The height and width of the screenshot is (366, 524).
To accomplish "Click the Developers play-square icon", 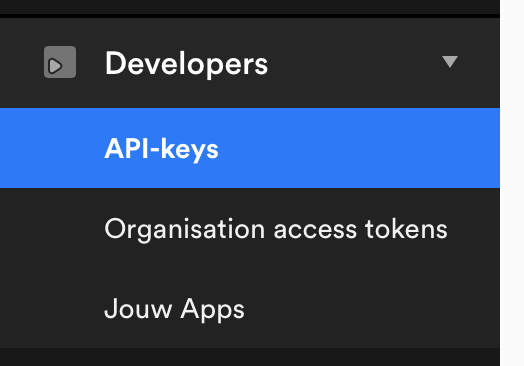I will coord(60,62).
